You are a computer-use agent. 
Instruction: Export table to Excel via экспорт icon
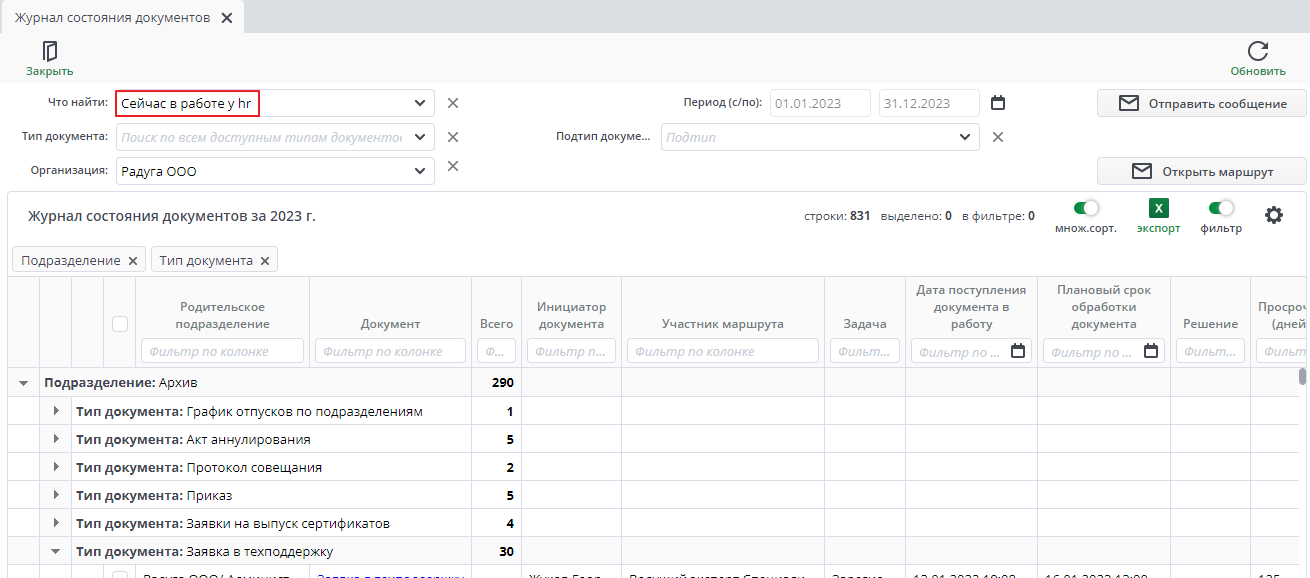tap(1158, 208)
